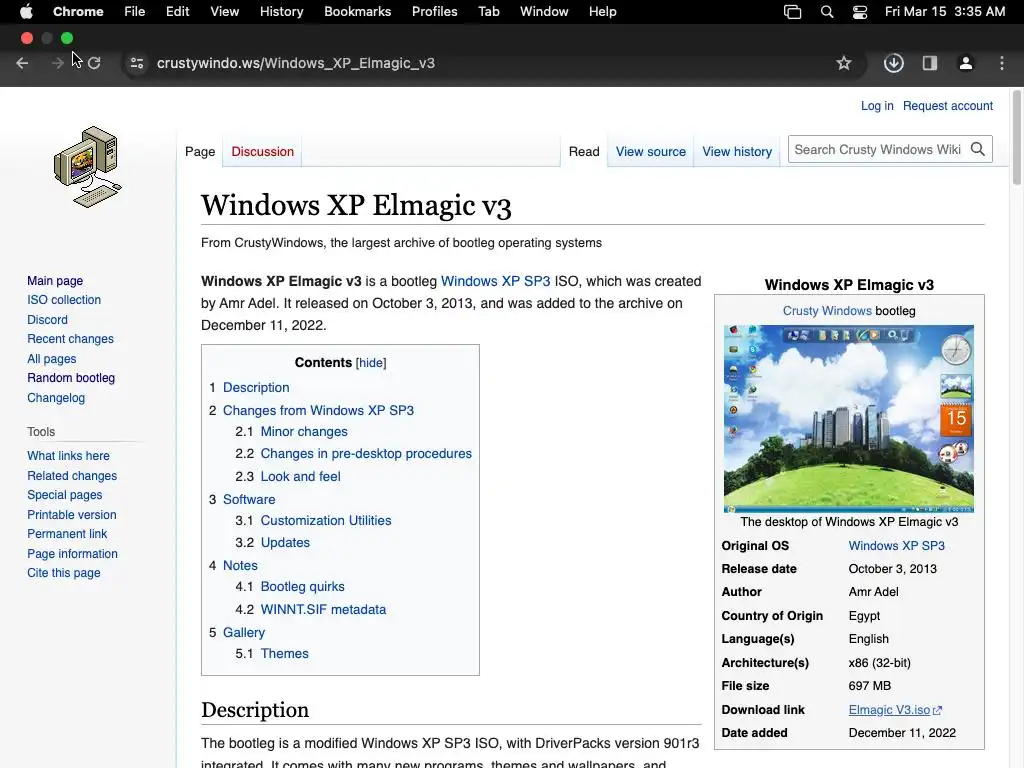Jump to Themes in the Contents
This screenshot has height=768, width=1024.
285,654
